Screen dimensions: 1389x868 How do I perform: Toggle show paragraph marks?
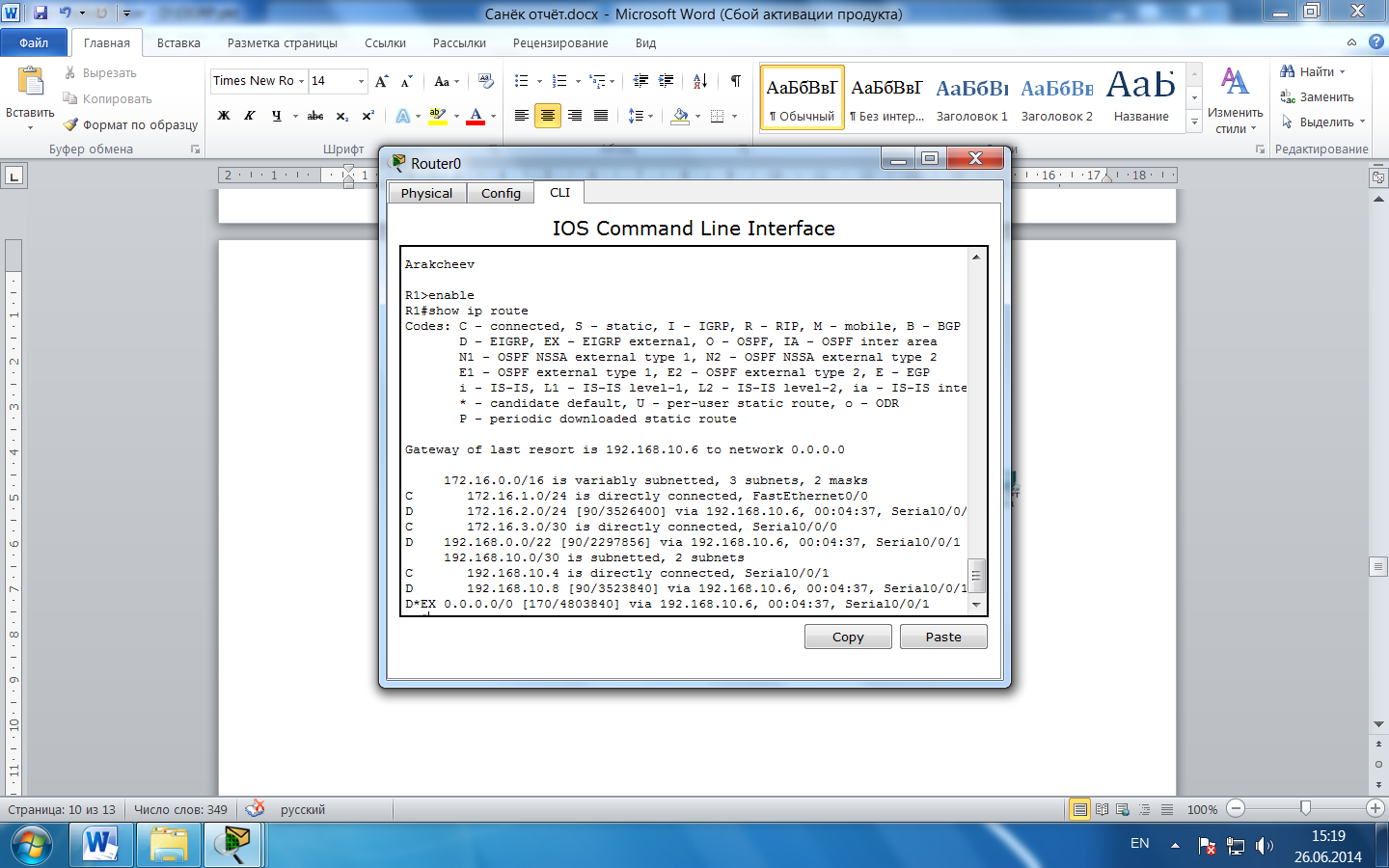(736, 81)
